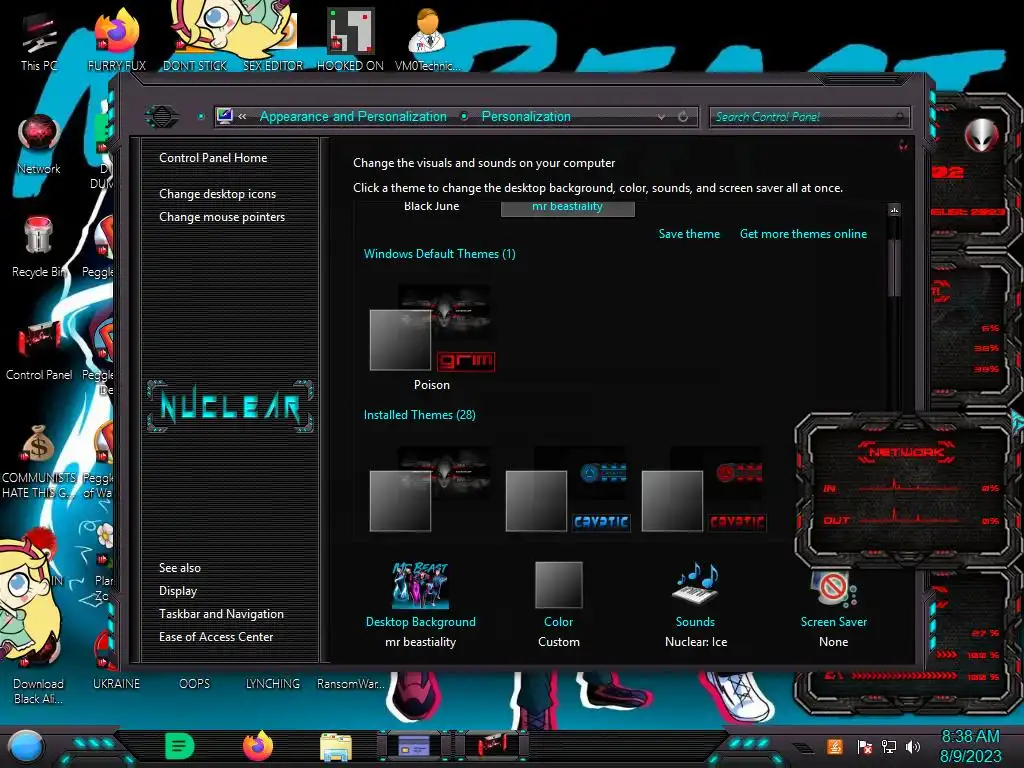This screenshot has height=768, width=1024.
Task: Select the mr beastiality theme
Action: tap(568, 207)
